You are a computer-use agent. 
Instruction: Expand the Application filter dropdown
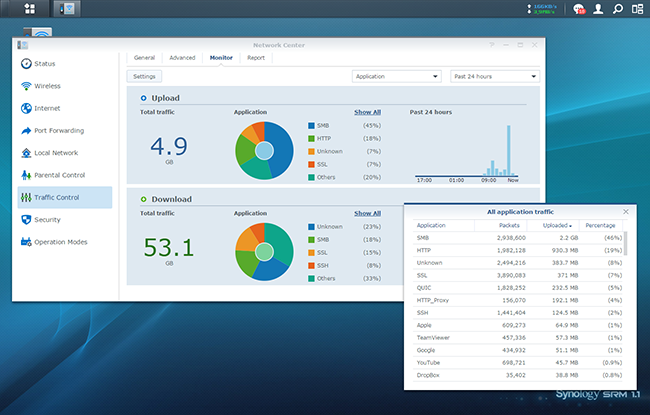coord(397,76)
